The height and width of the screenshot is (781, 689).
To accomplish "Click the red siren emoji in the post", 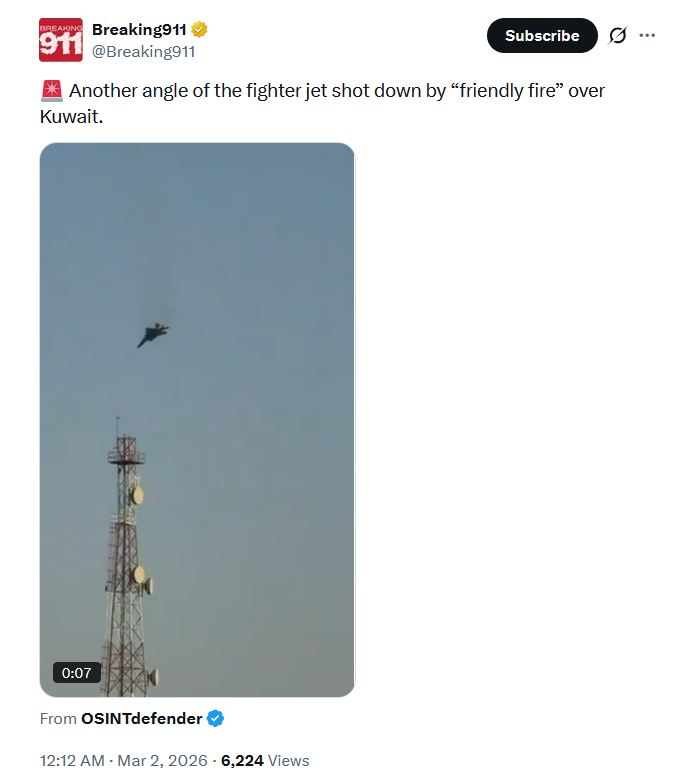I will click(x=50, y=92).
